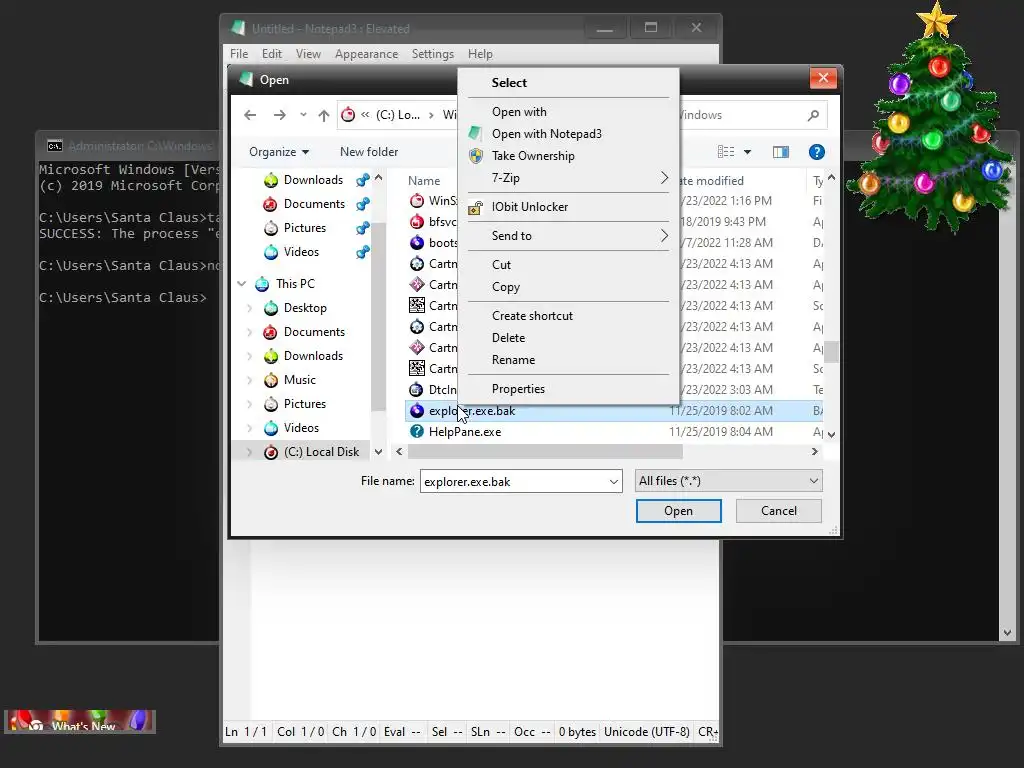The width and height of the screenshot is (1024, 768).
Task: Open the recent locations dropdown arrow
Action: (303, 115)
